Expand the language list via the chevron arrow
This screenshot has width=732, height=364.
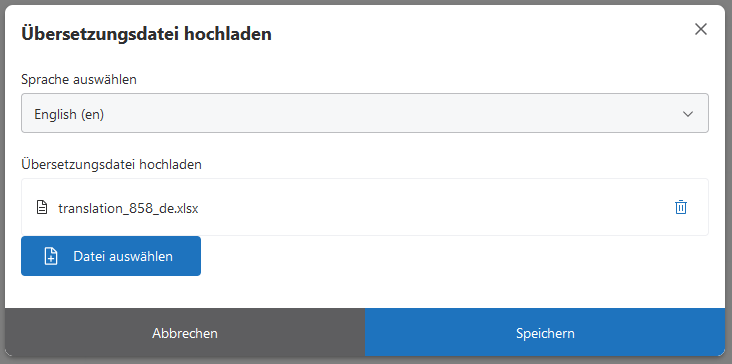pyautogui.click(x=688, y=114)
